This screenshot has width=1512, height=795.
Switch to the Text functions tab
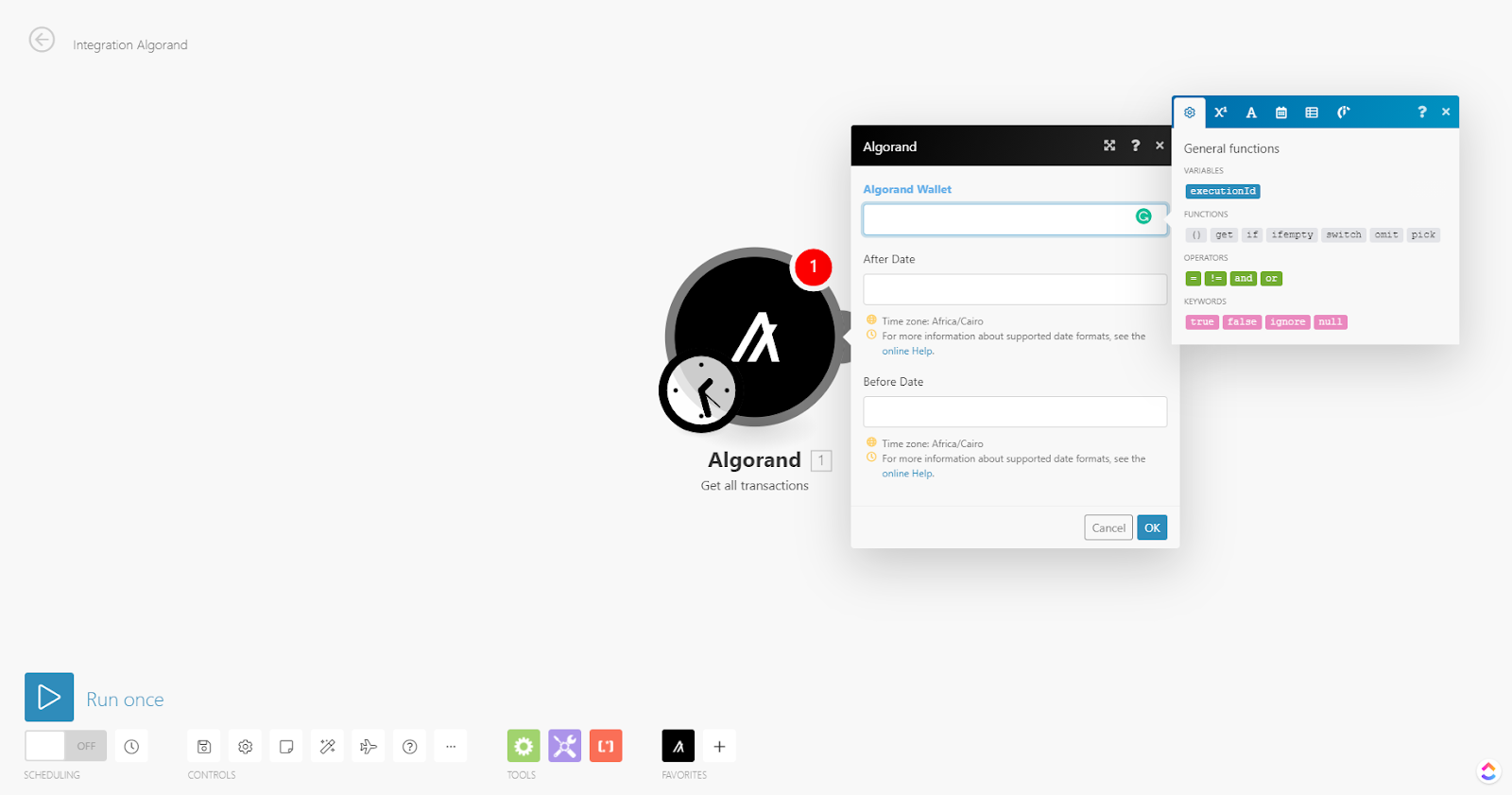point(1251,112)
